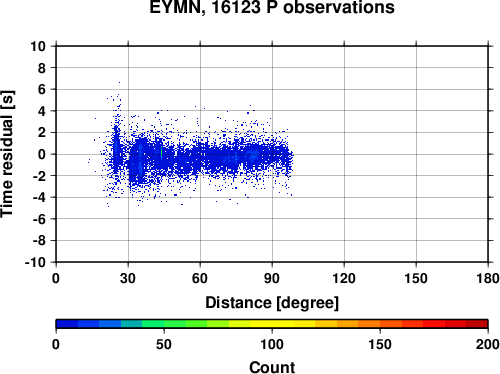Click the 'Count' colorbar label

point(272,367)
